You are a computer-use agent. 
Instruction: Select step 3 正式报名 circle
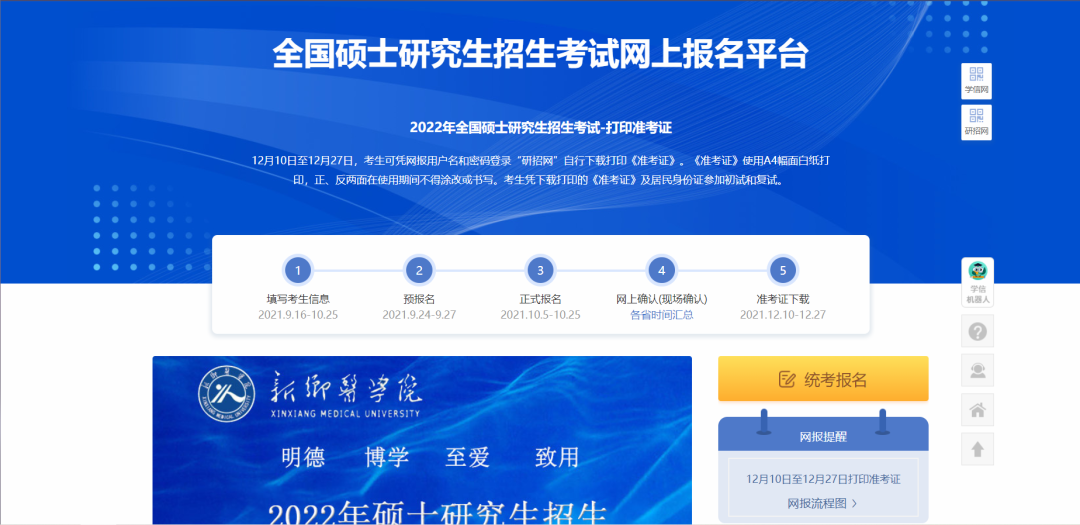[540, 270]
